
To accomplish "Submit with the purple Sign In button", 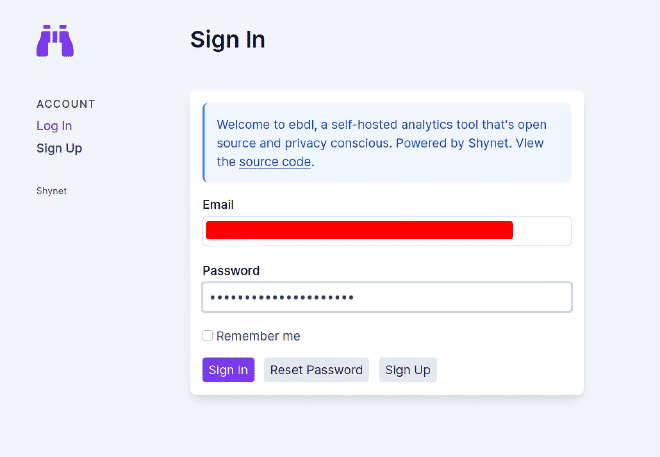I will [228, 369].
